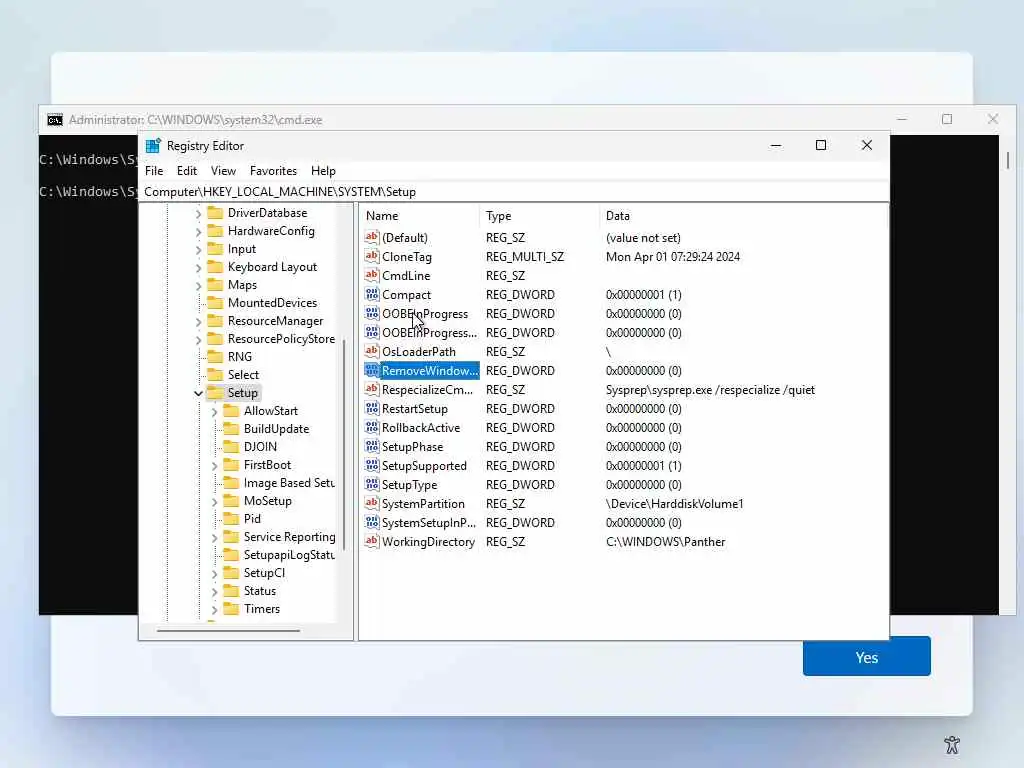
Task: Expand the SetupCI subkey
Action: 214,573
